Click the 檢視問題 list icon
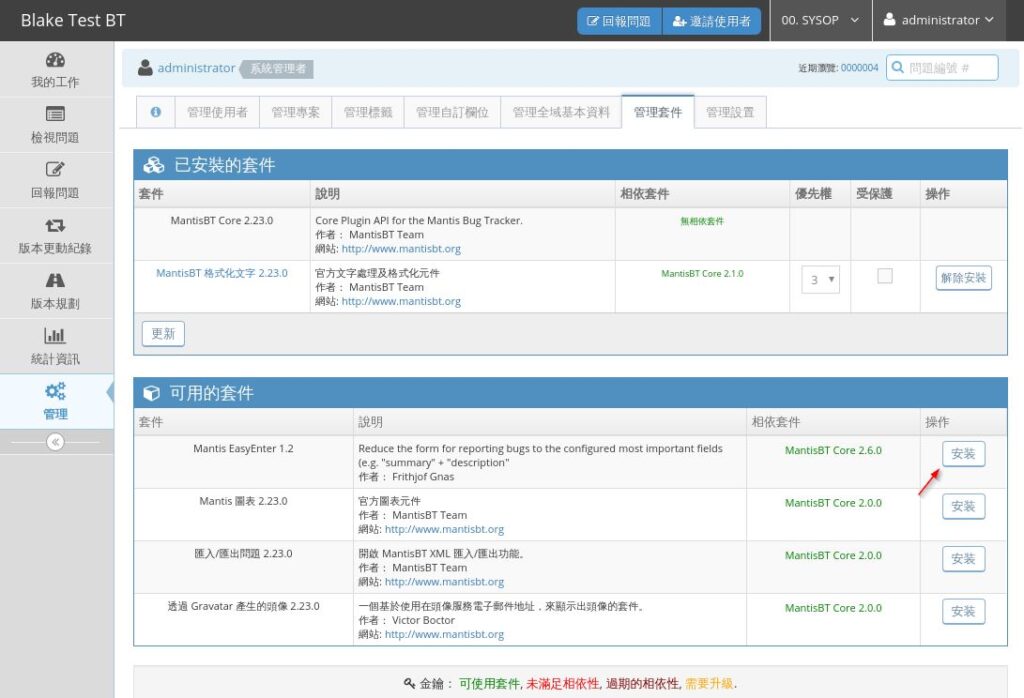 [55, 115]
